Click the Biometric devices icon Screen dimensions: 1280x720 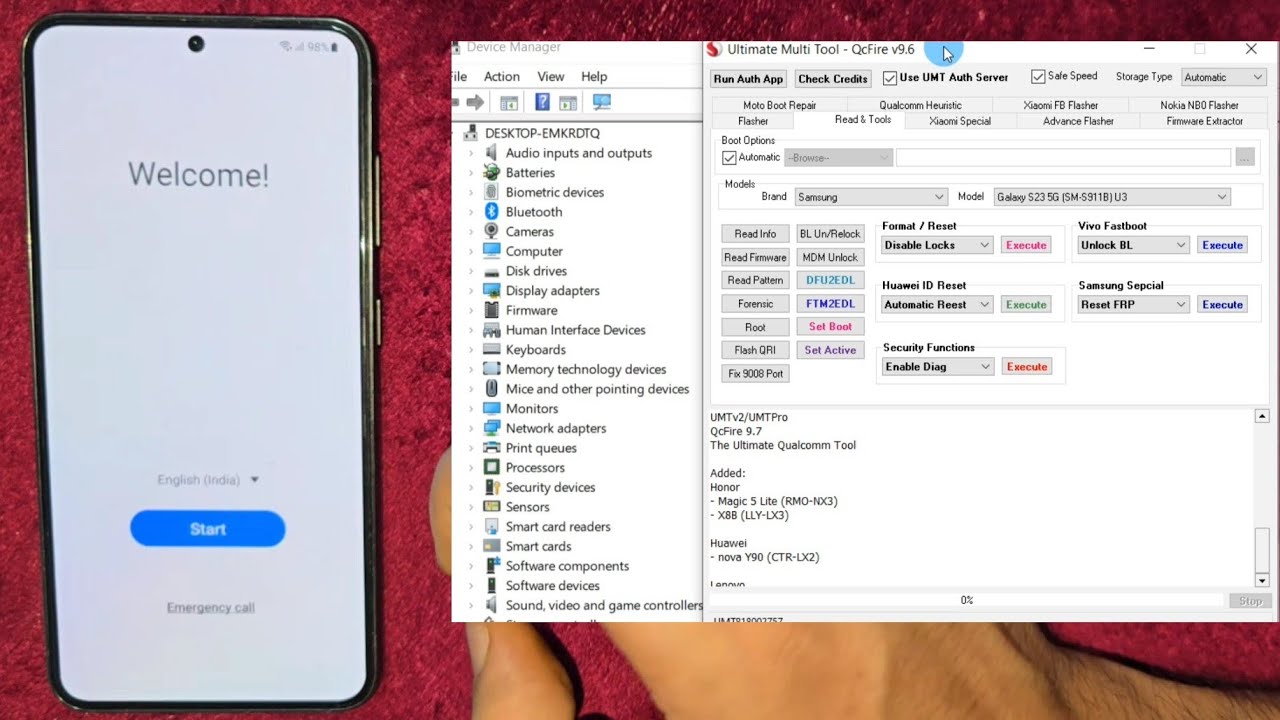[491, 192]
